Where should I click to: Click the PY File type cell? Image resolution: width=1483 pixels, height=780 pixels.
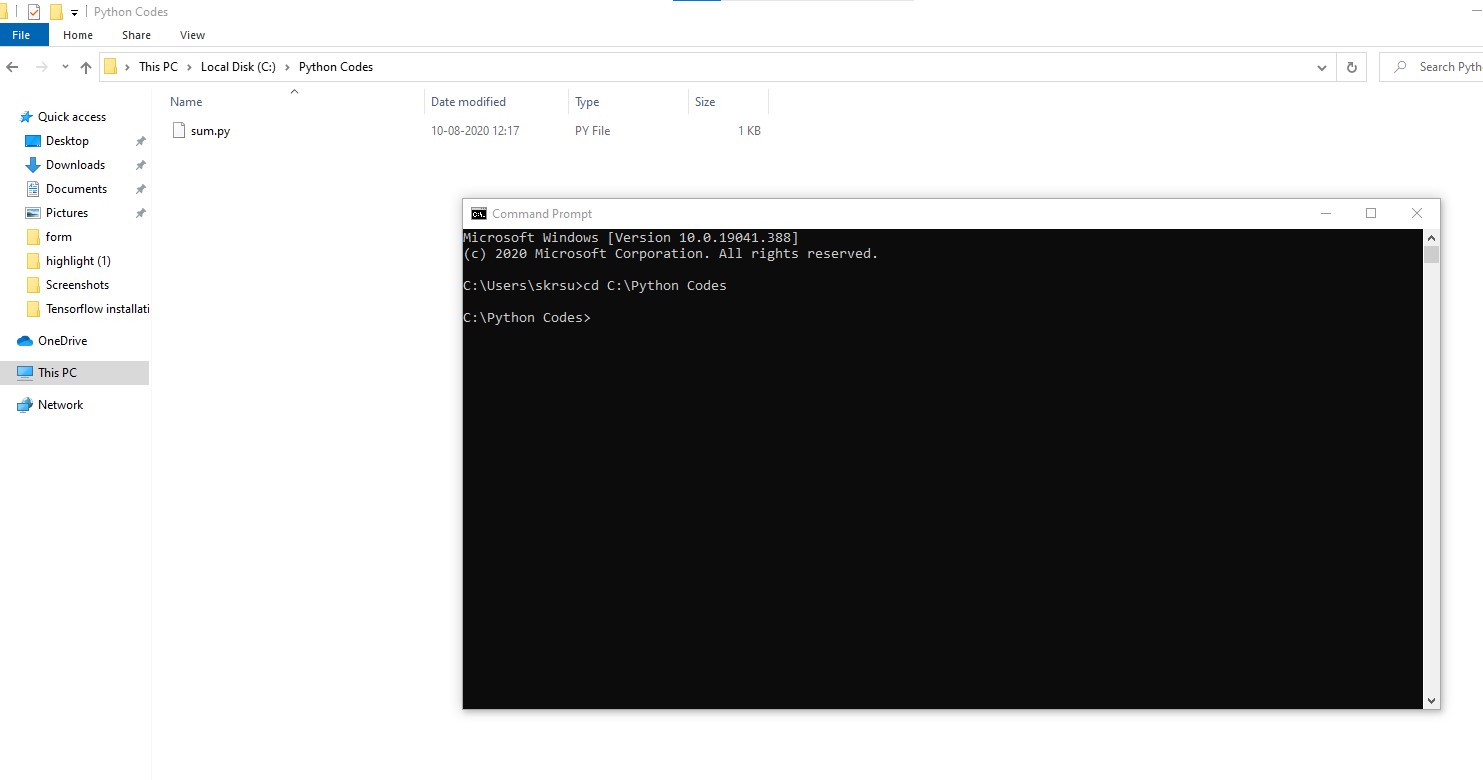(x=592, y=131)
